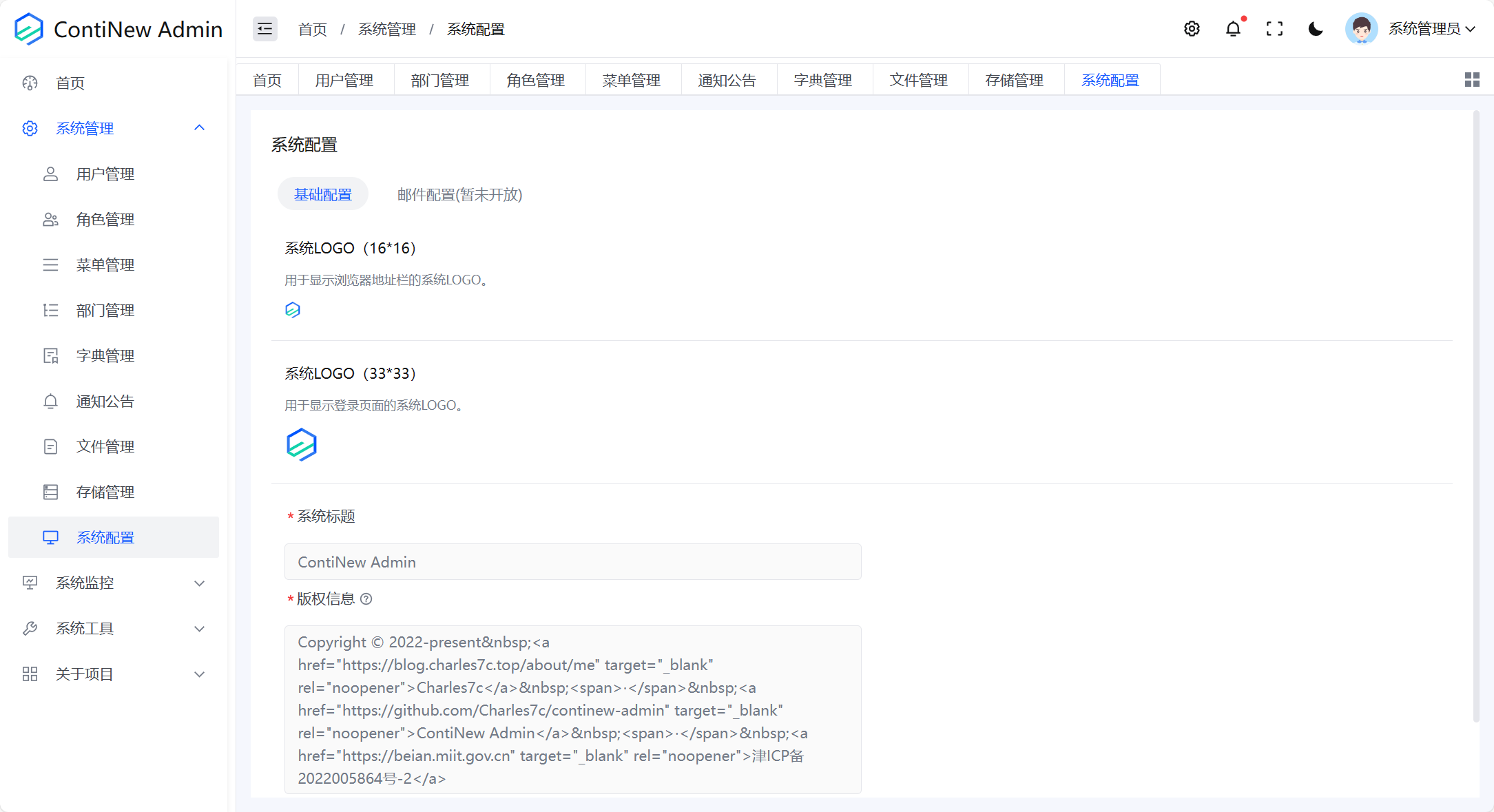
Task: Click the help icon beside 版权信息
Action: [x=366, y=599]
